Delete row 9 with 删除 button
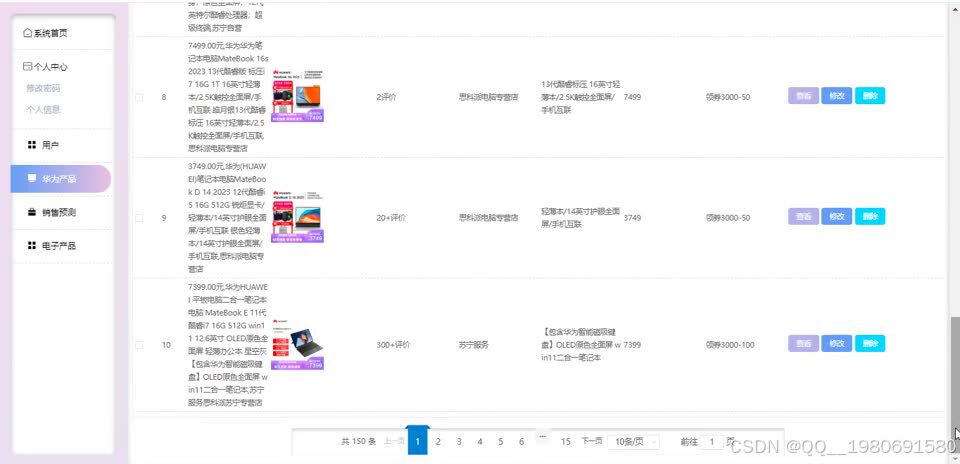 click(870, 216)
